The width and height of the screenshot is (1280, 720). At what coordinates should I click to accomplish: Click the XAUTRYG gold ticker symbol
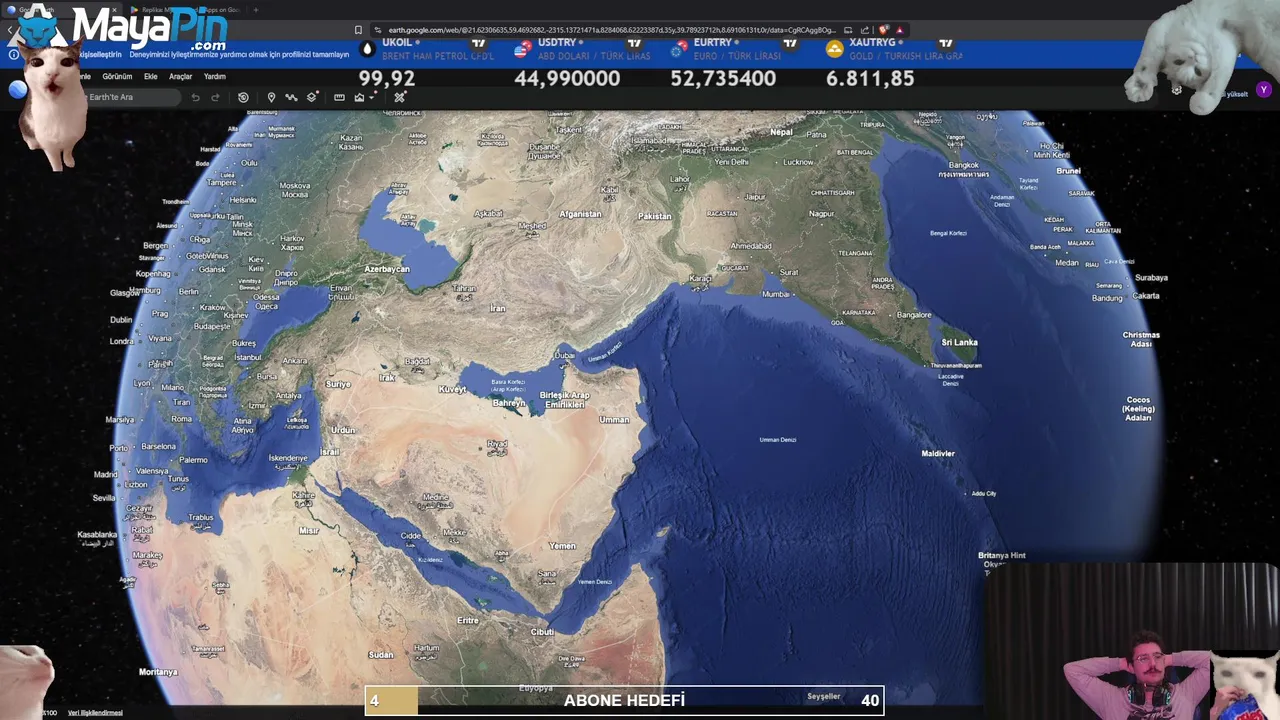[x=873, y=43]
